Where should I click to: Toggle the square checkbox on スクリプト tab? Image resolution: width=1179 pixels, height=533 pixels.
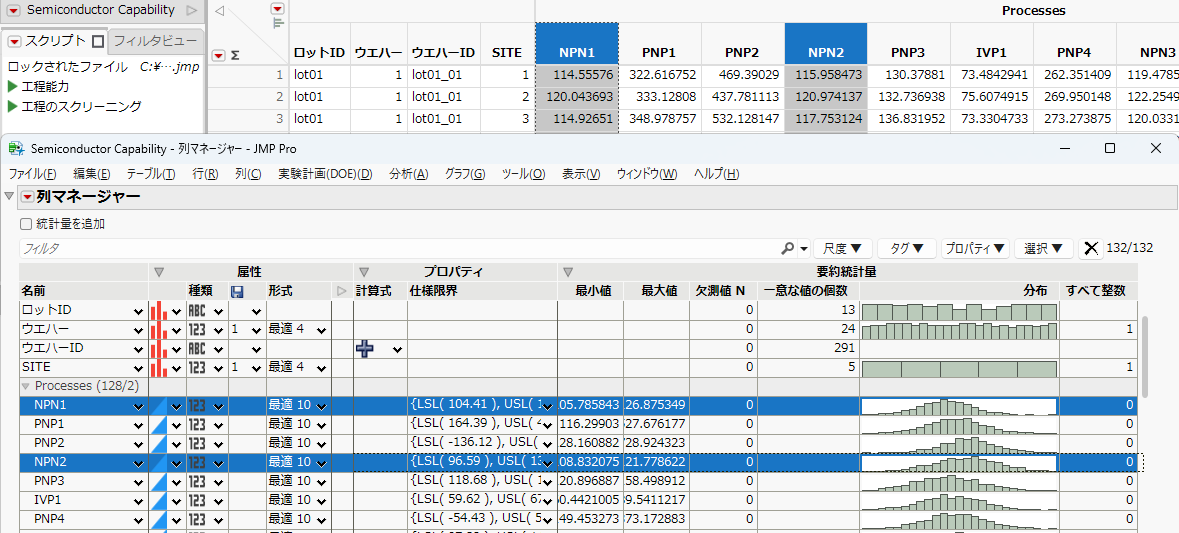pos(98,41)
